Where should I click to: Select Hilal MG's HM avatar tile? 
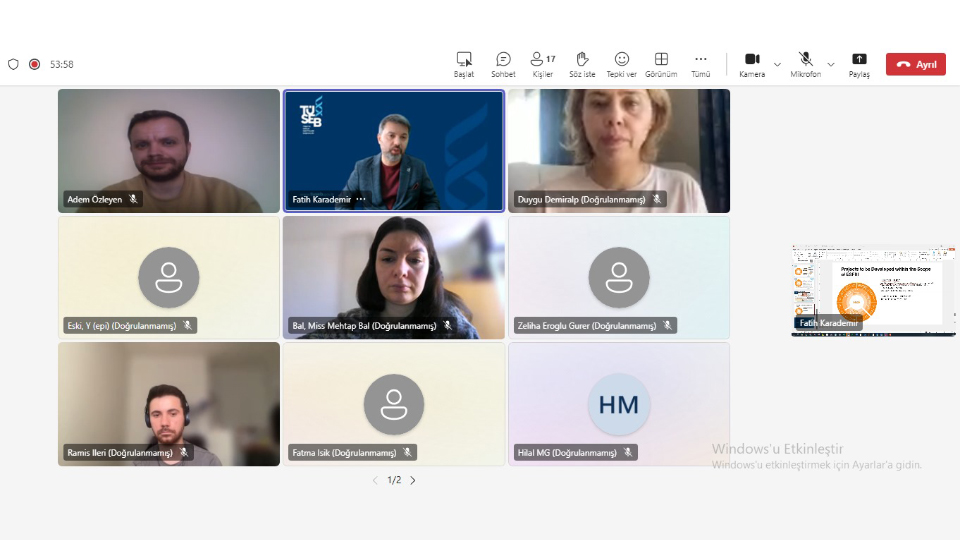click(x=619, y=404)
